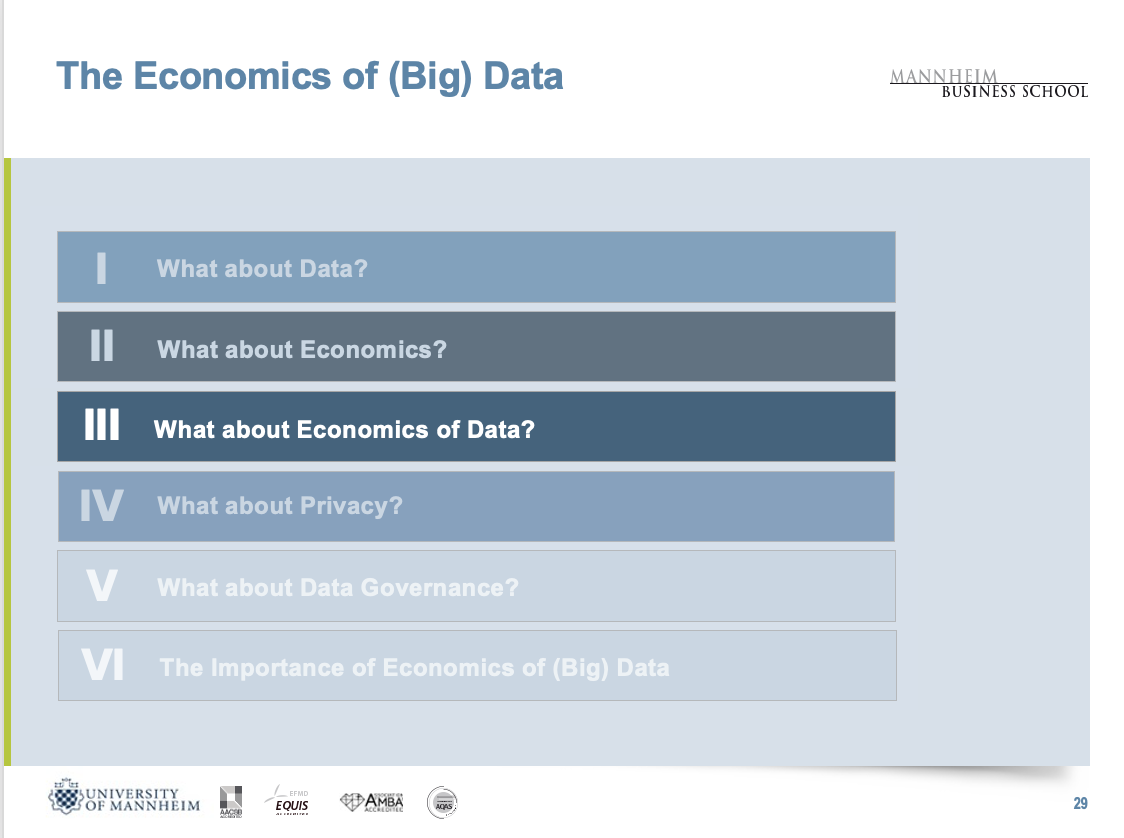Click the Mannheim Business School logo
Image resolution: width=1124 pixels, height=838 pixels.
click(988, 84)
